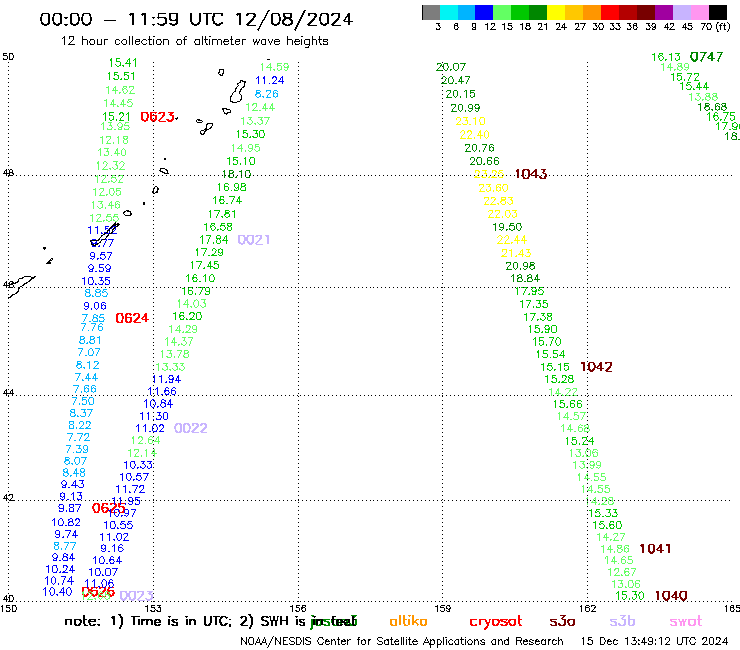Select the dark red s3a legend label
This screenshot has height=650, width=740.
click(562, 621)
